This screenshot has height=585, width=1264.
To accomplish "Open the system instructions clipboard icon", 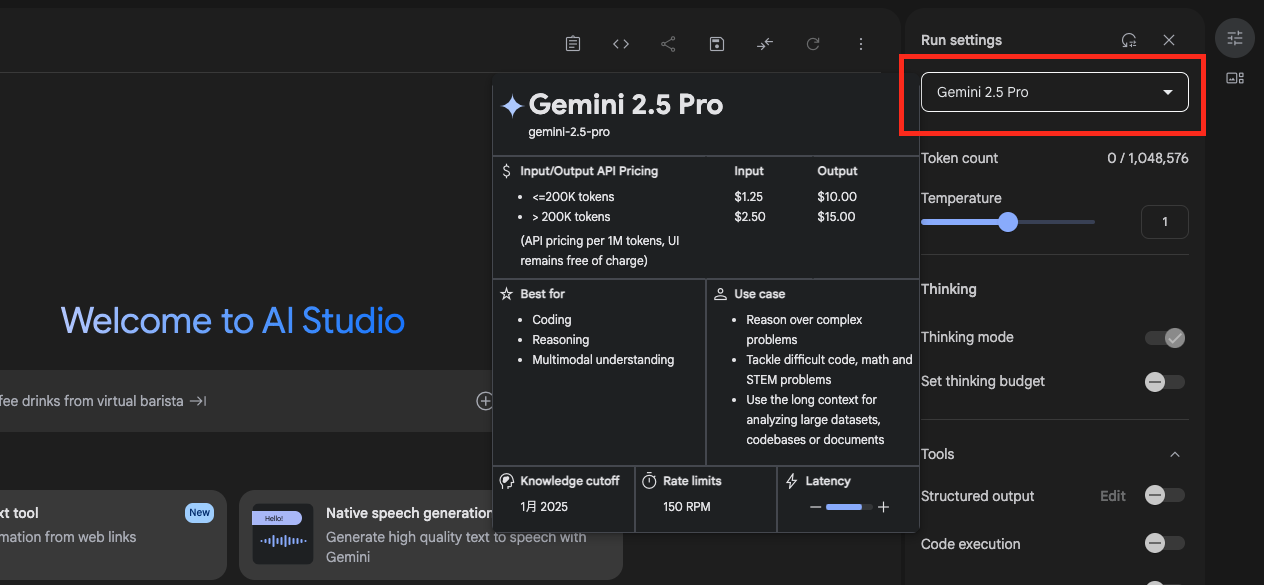I will 572,43.
